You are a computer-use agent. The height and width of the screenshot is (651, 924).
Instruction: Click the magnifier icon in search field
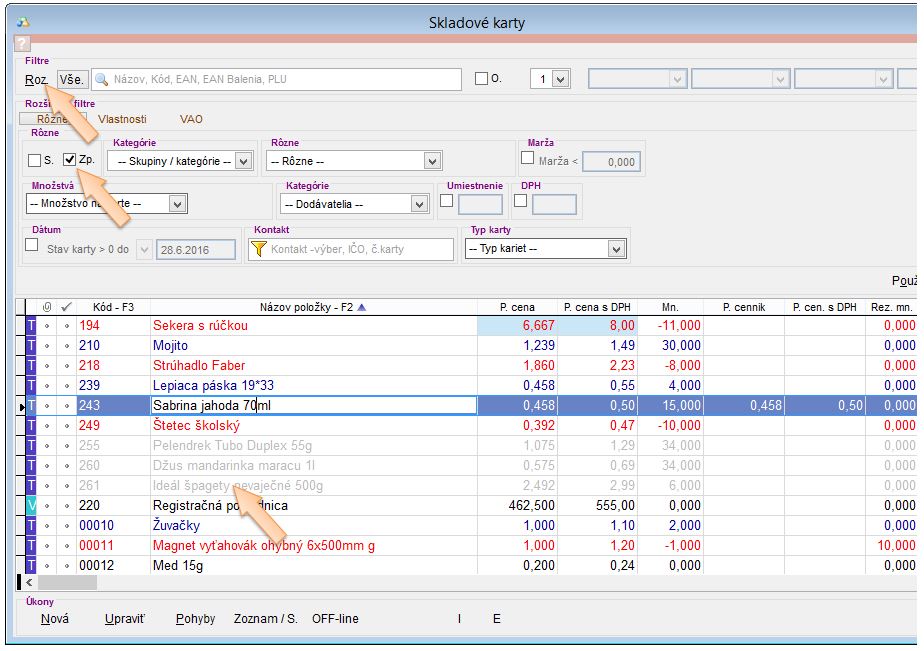click(x=102, y=79)
